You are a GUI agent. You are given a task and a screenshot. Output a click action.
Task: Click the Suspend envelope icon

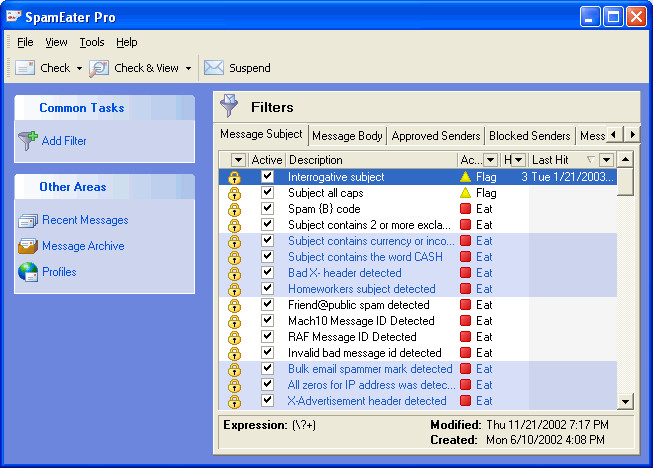pyautogui.click(x=214, y=68)
